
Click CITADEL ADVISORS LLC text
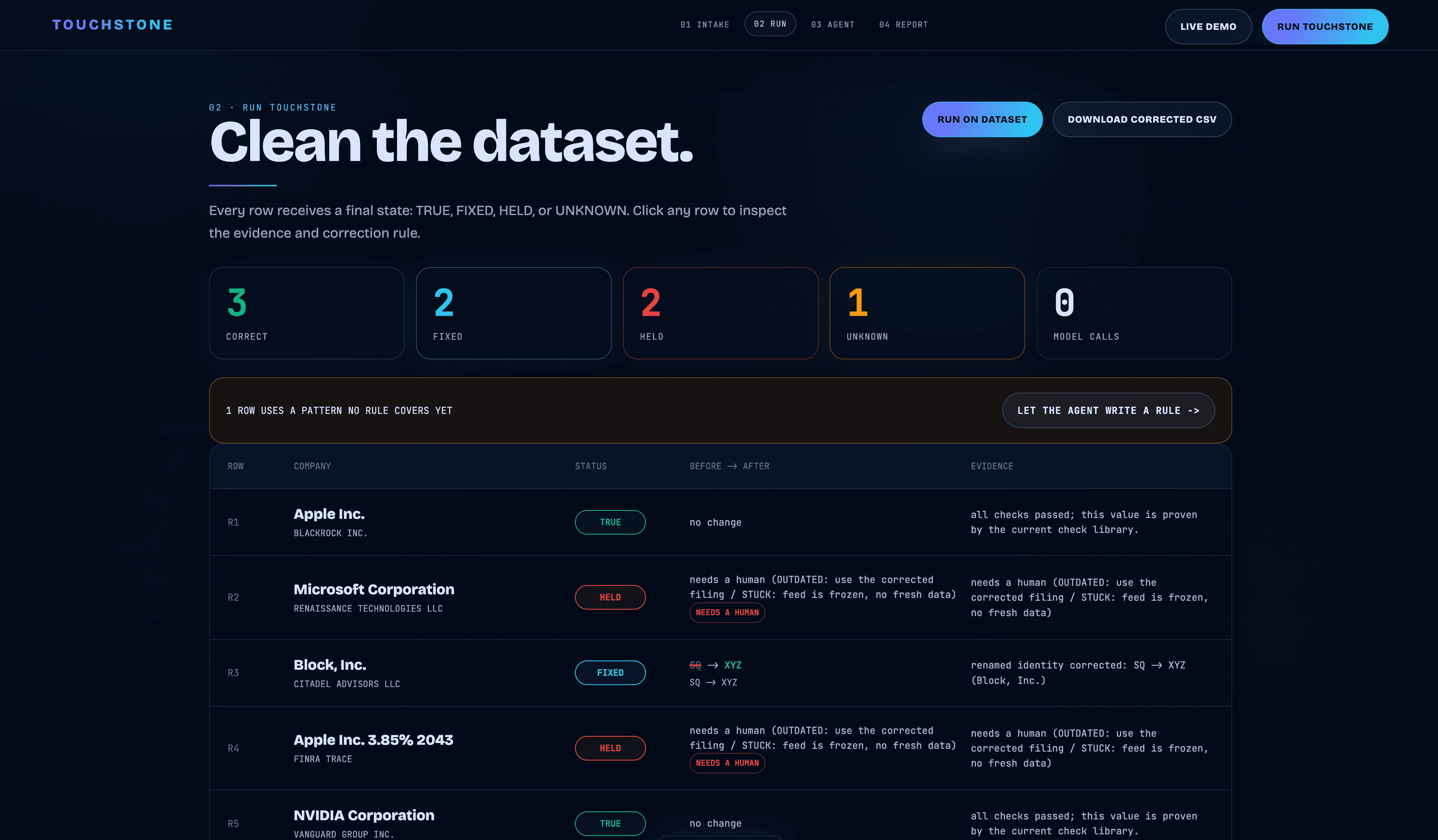[x=346, y=683]
